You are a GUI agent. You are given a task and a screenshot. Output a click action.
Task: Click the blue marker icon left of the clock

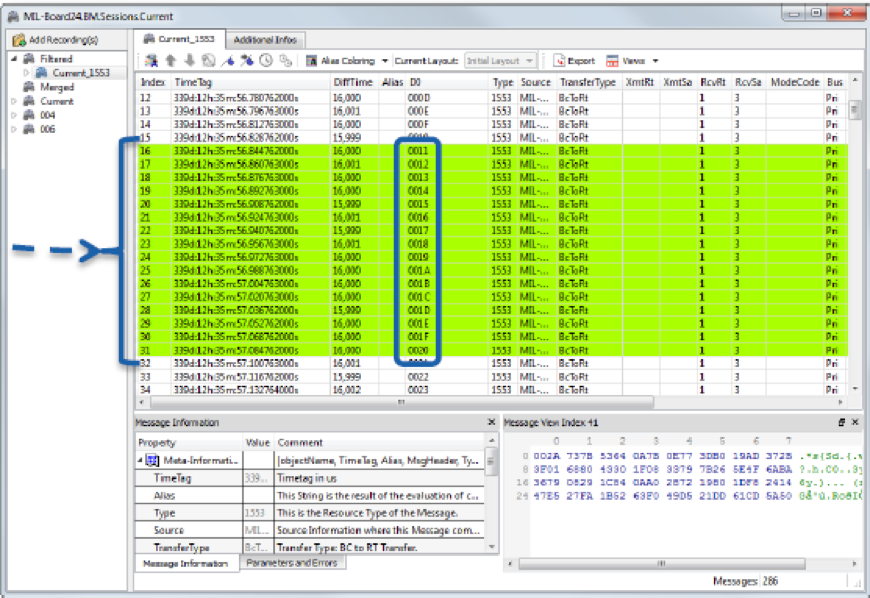coord(247,60)
